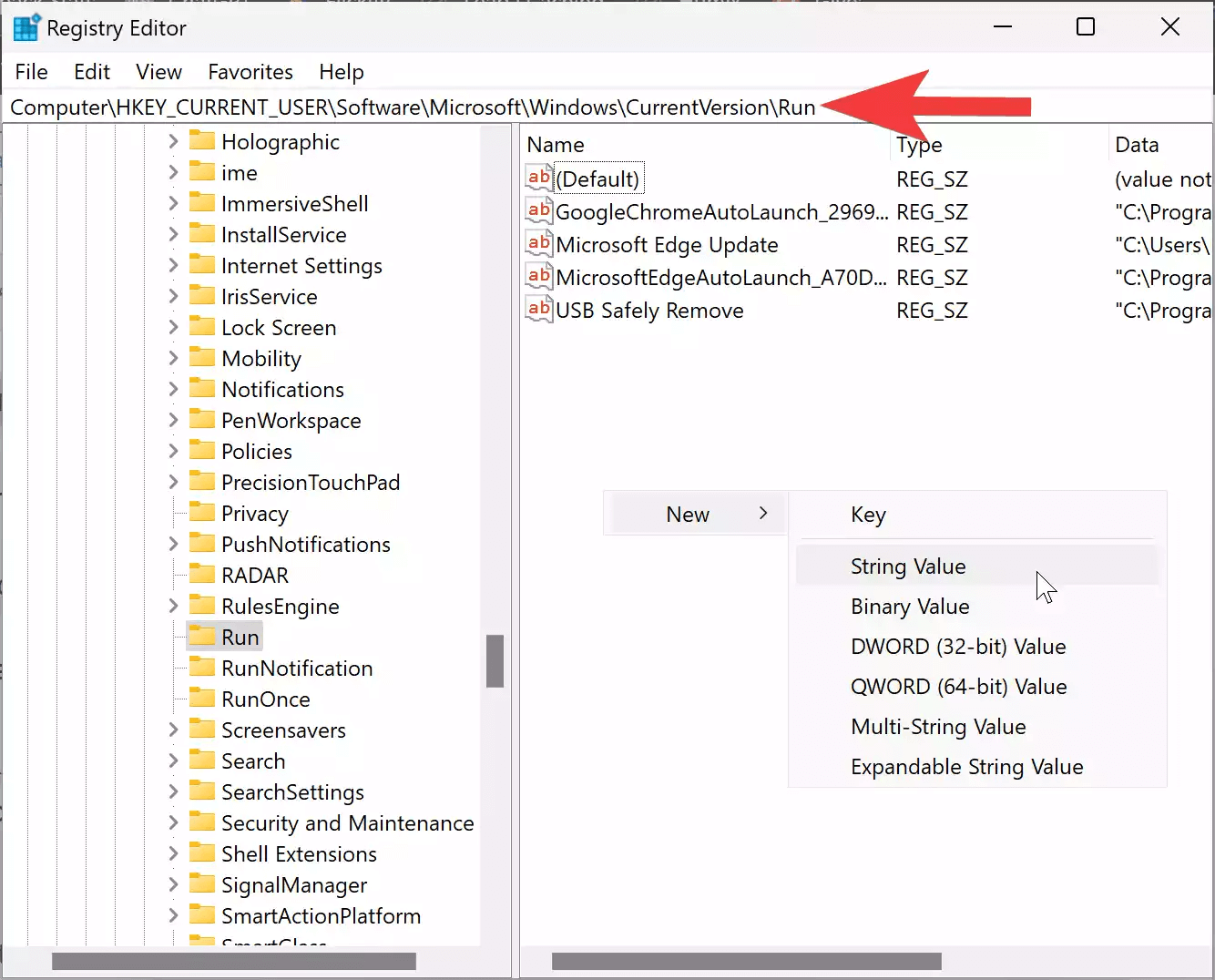Choose Multi-String Value from submenu
Viewport: 1215px width, 980px height.
pyautogui.click(x=976, y=726)
